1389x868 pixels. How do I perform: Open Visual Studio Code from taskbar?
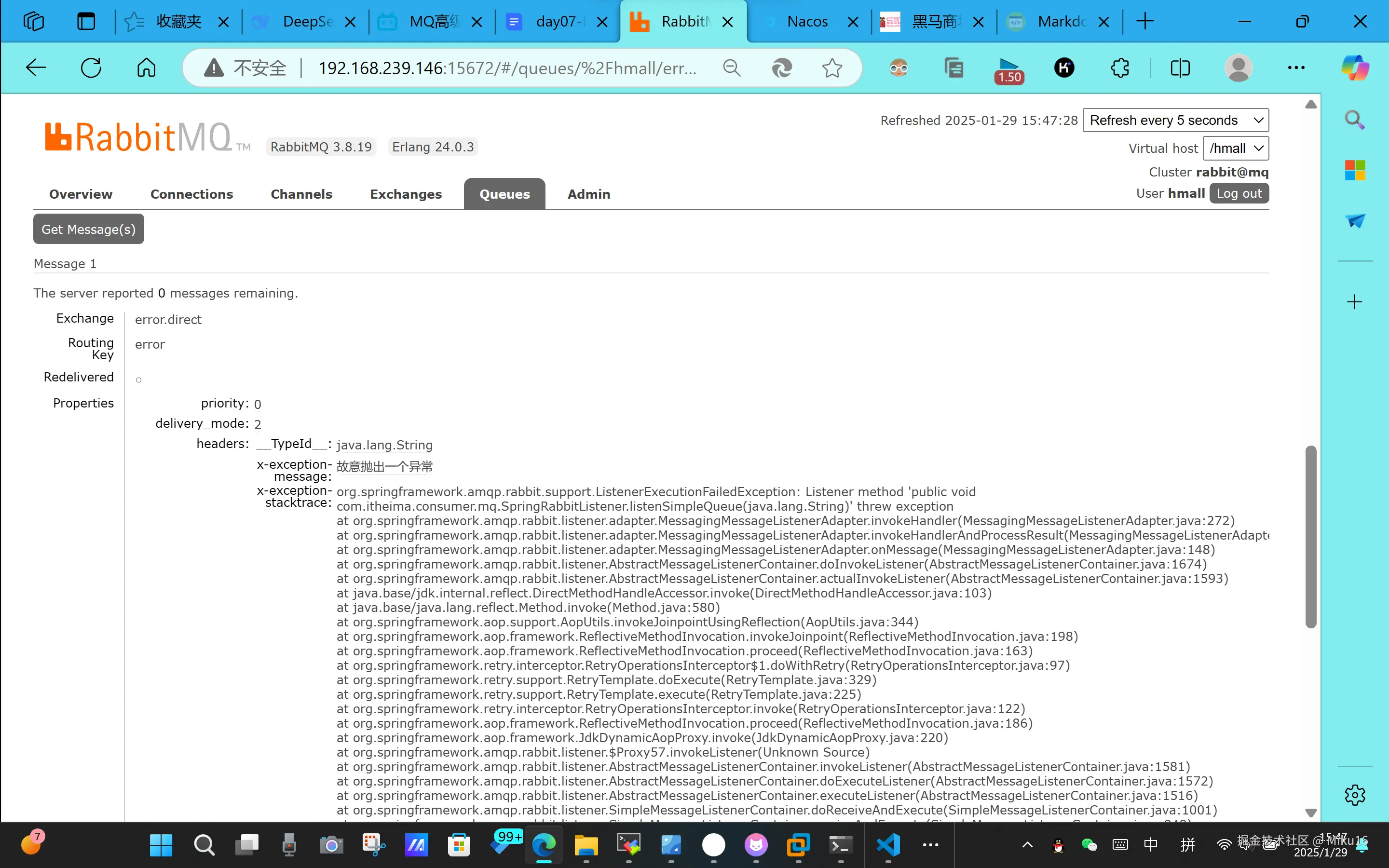[x=888, y=844]
